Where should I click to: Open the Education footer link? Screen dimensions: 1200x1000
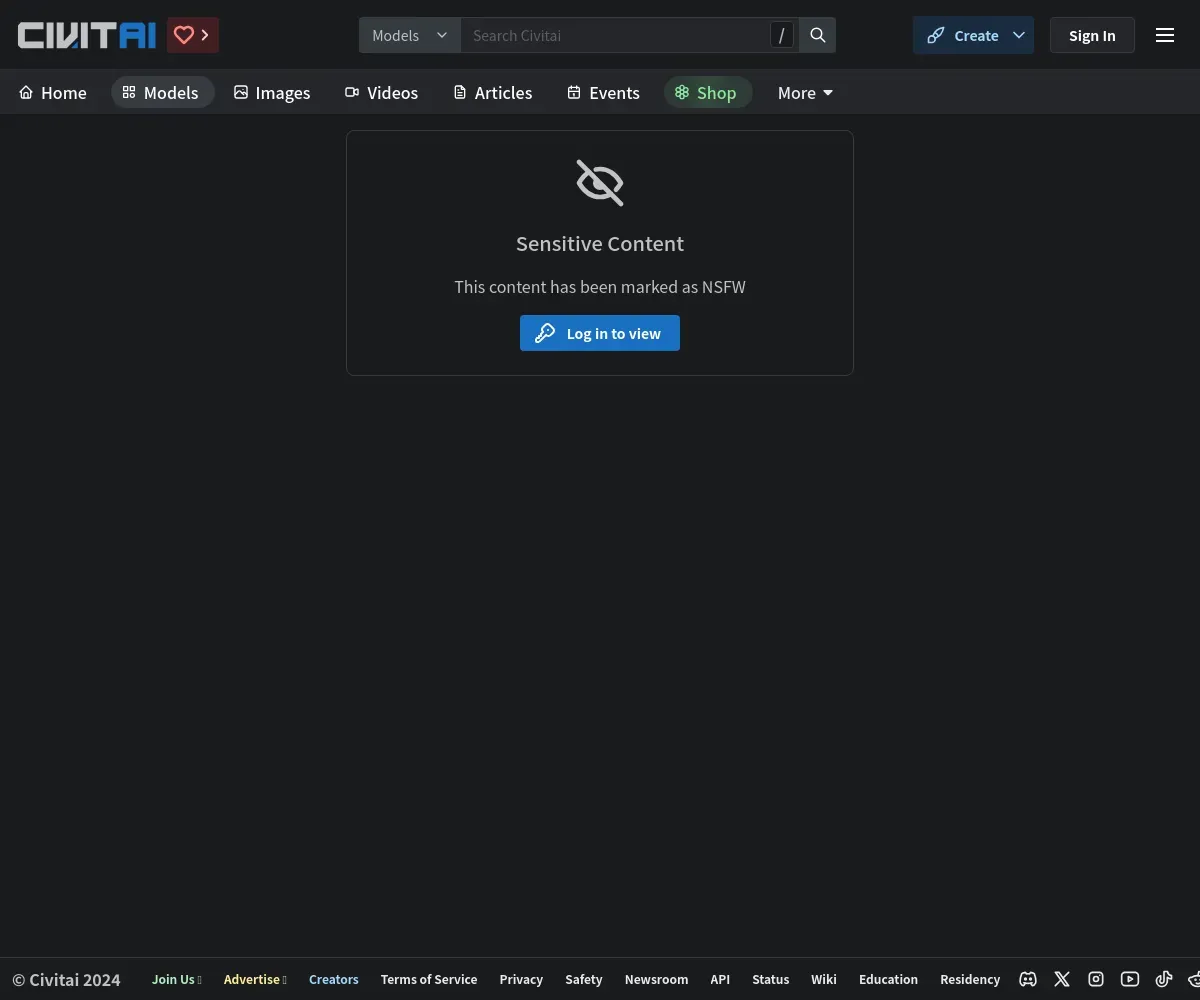click(x=888, y=979)
